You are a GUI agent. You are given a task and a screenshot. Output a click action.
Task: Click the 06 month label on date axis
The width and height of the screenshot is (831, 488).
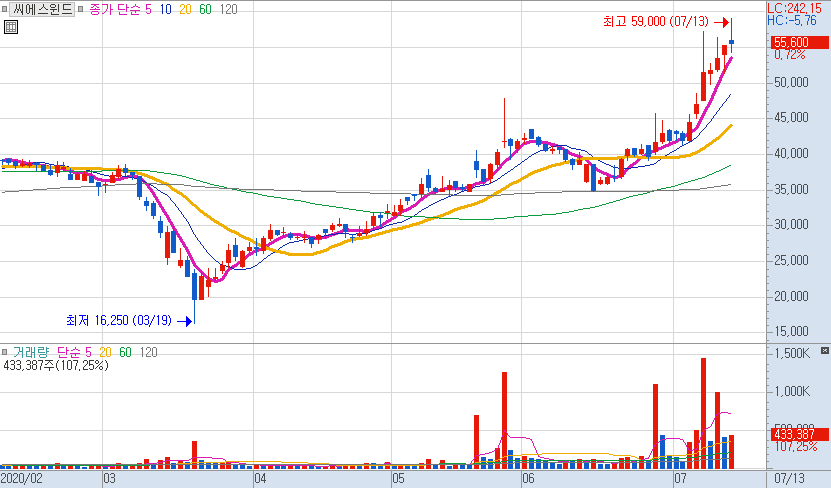[x=528, y=479]
